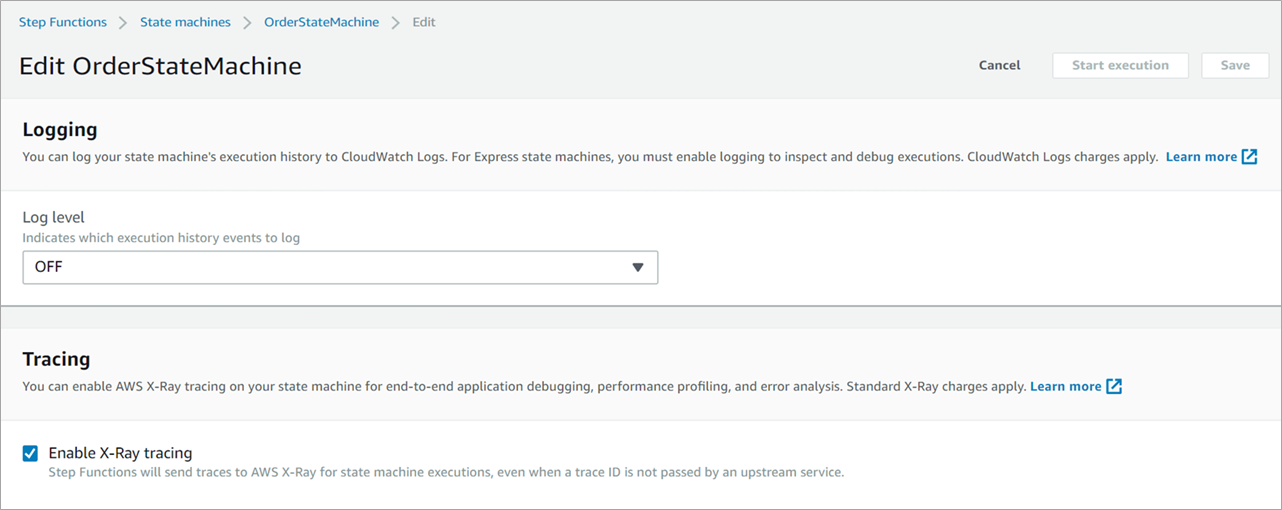Click the Enable X-Ray tracing label

click(120, 453)
